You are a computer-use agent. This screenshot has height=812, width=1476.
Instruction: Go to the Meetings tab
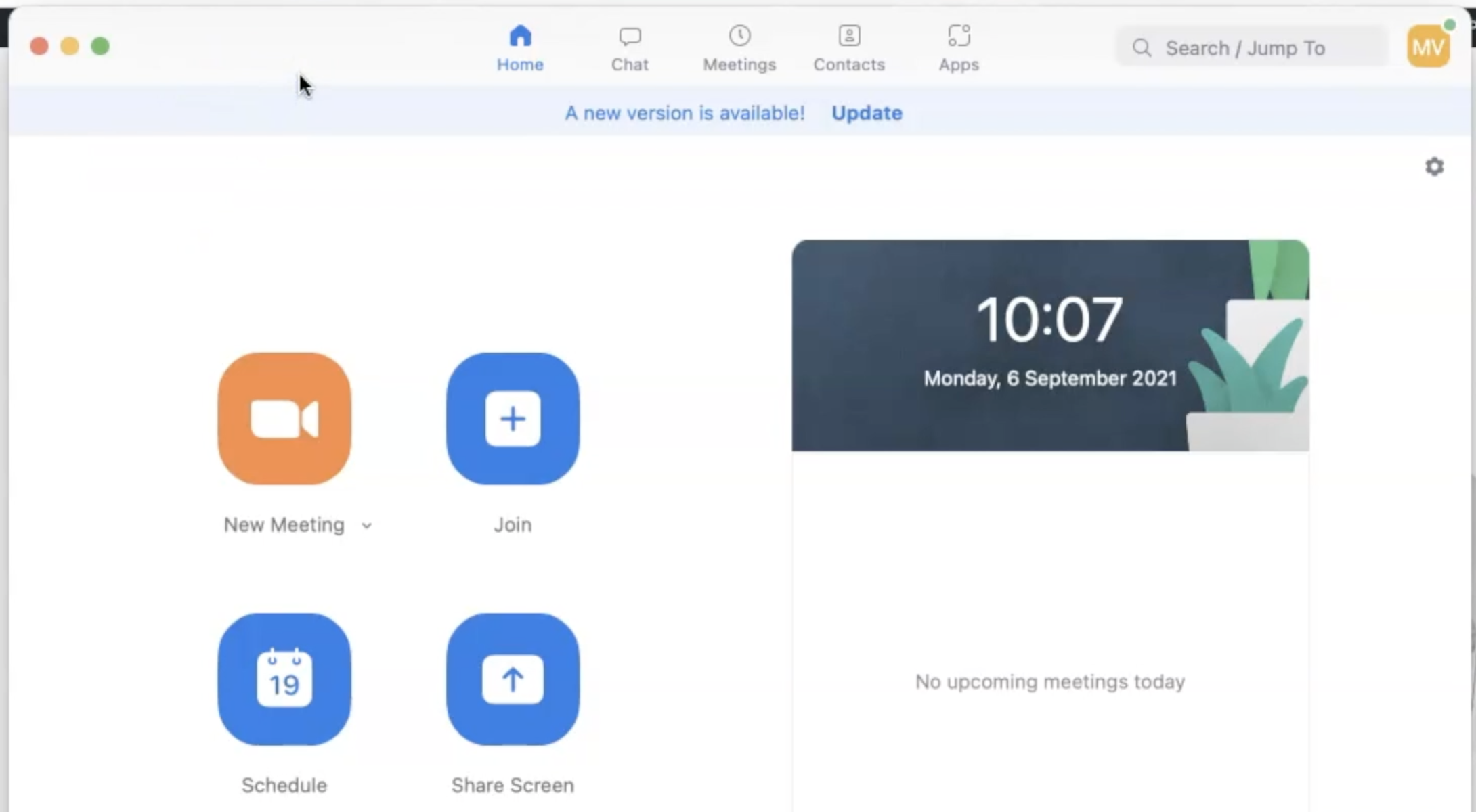[739, 48]
